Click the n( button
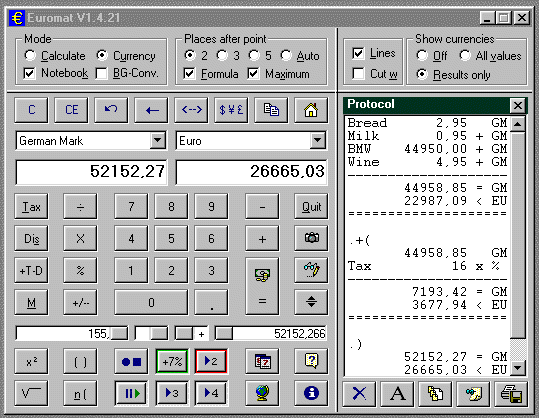The width and height of the screenshot is (539, 418). point(80,393)
